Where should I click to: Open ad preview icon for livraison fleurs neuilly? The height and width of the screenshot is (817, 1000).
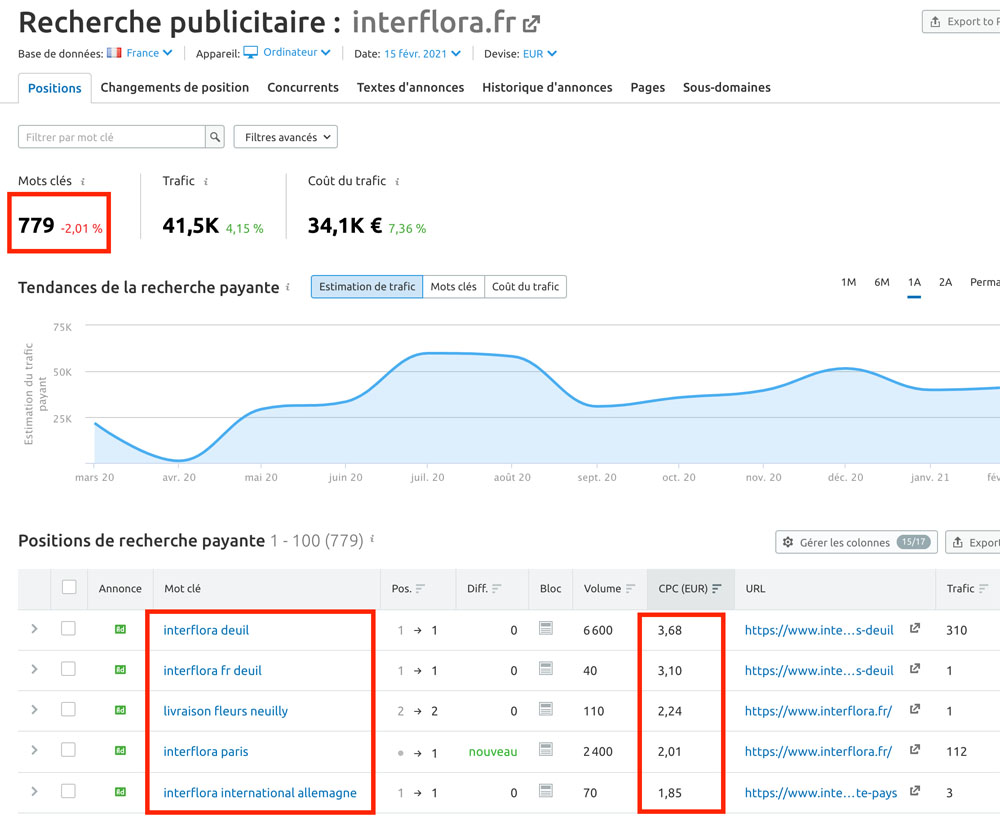click(x=120, y=710)
